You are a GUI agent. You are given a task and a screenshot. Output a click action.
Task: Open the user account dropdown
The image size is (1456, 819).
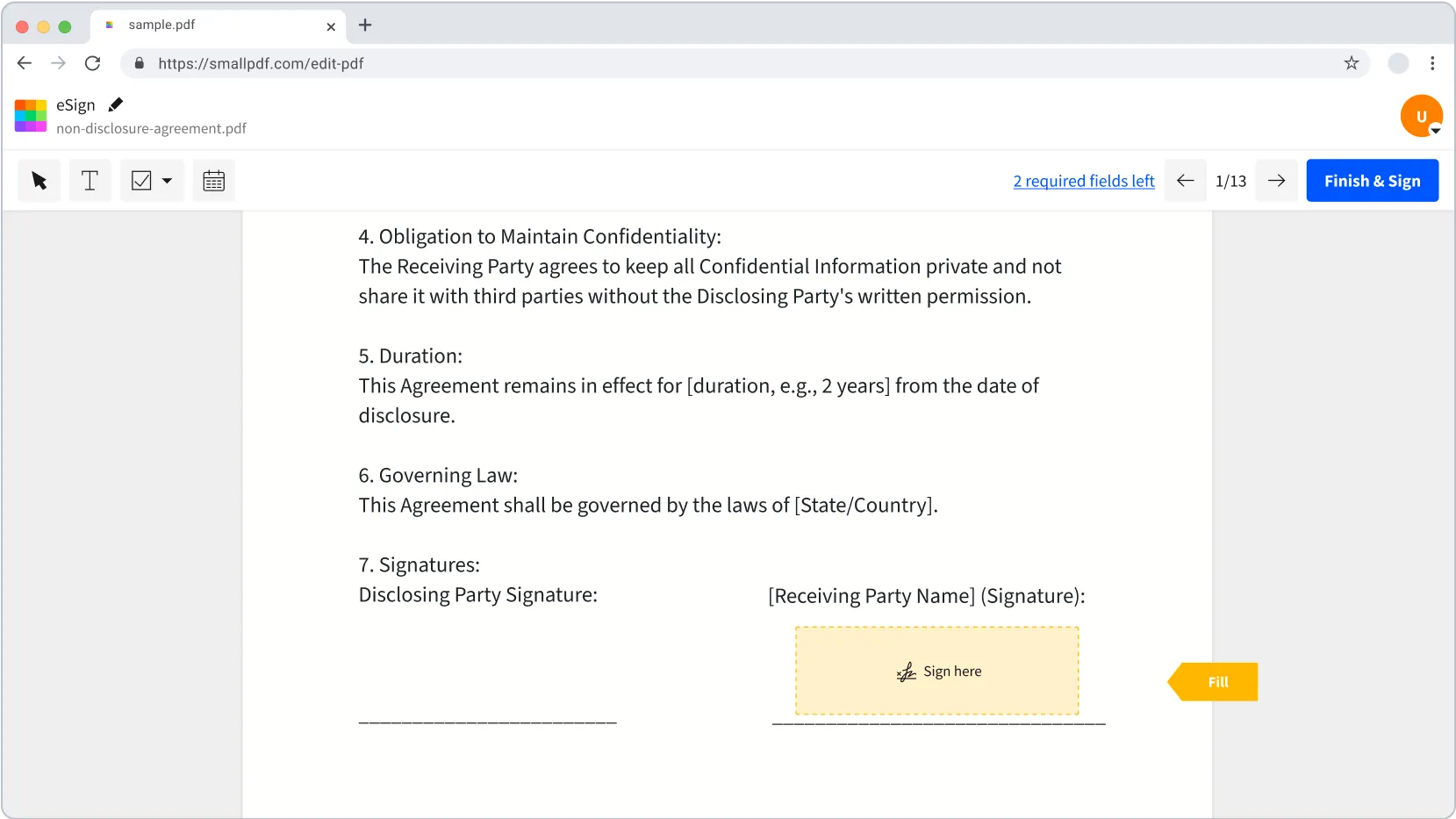pos(1421,115)
